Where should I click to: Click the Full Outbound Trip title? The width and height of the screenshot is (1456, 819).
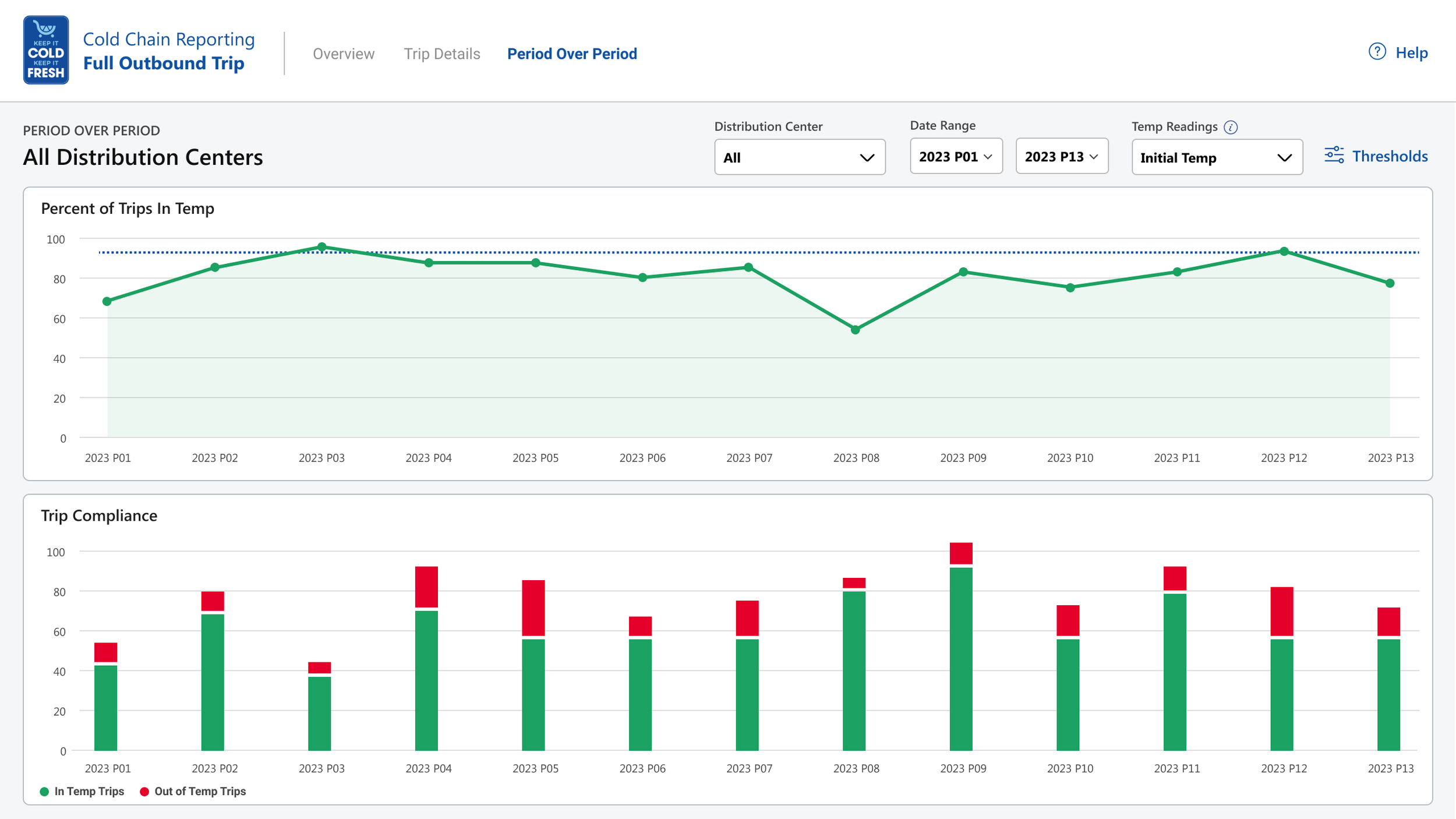pos(164,63)
